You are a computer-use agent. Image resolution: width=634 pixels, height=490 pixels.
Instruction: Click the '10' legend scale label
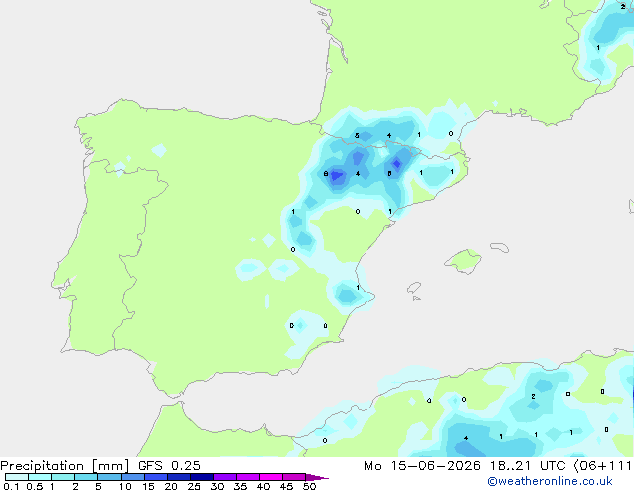pyautogui.click(x=125, y=486)
